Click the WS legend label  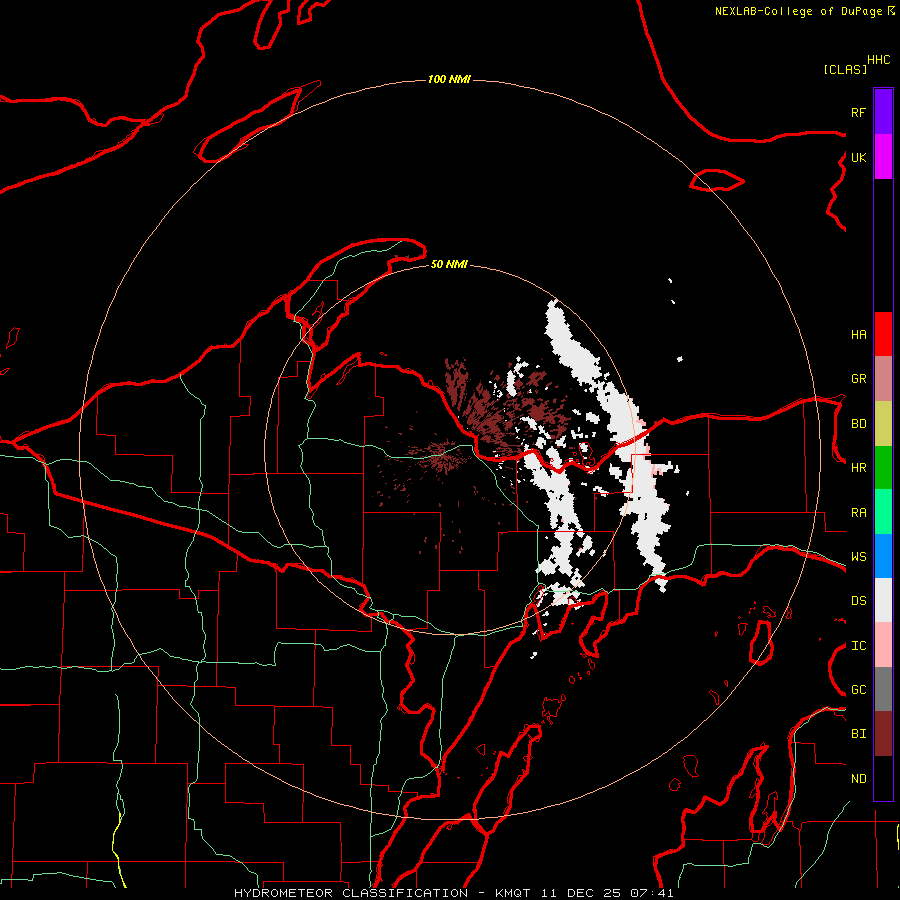click(x=858, y=557)
